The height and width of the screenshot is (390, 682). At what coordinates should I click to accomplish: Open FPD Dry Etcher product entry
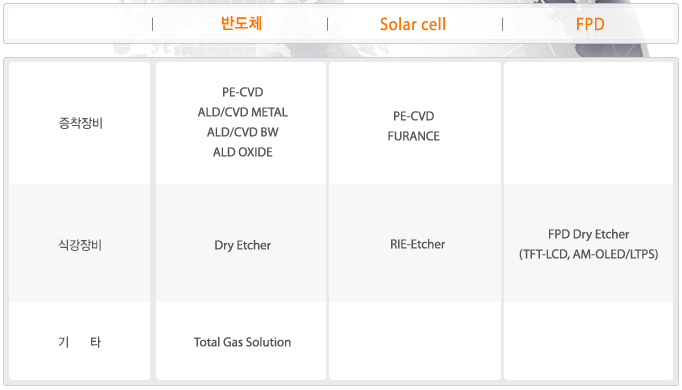coord(588,234)
